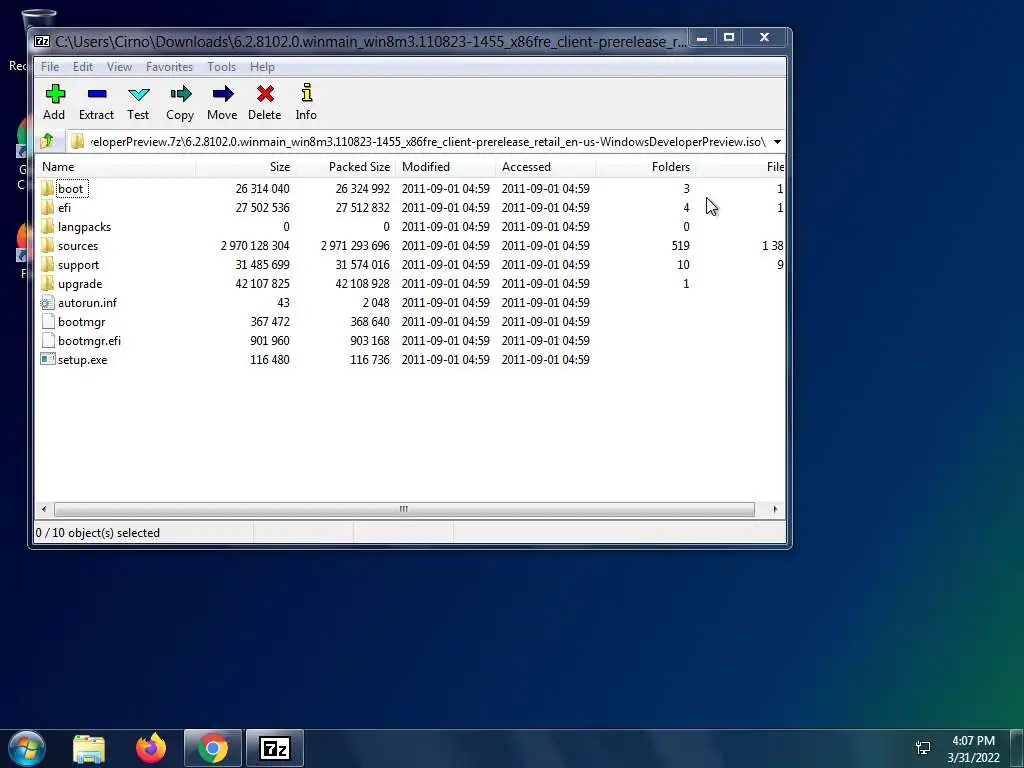Image resolution: width=1024 pixels, height=768 pixels.
Task: Open the View menu
Action: (x=119, y=67)
